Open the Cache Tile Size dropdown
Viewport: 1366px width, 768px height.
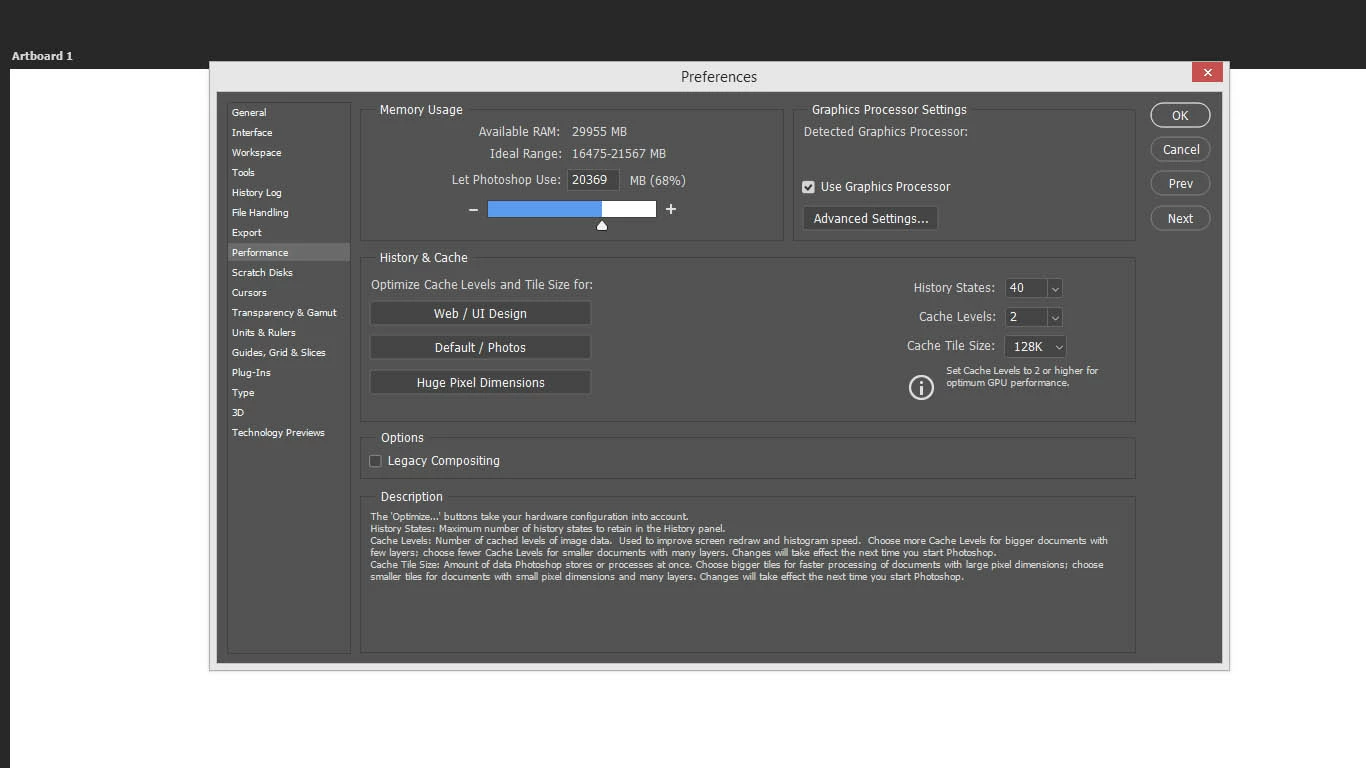[x=1035, y=346]
